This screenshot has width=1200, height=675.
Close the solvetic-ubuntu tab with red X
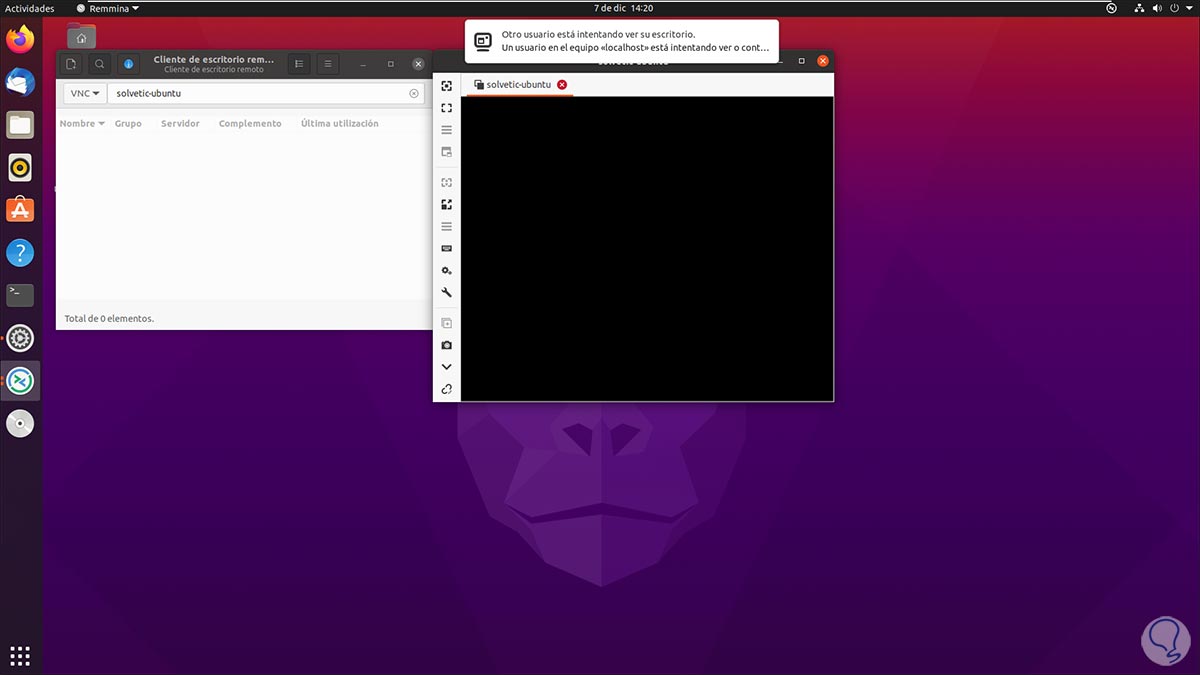pos(562,85)
